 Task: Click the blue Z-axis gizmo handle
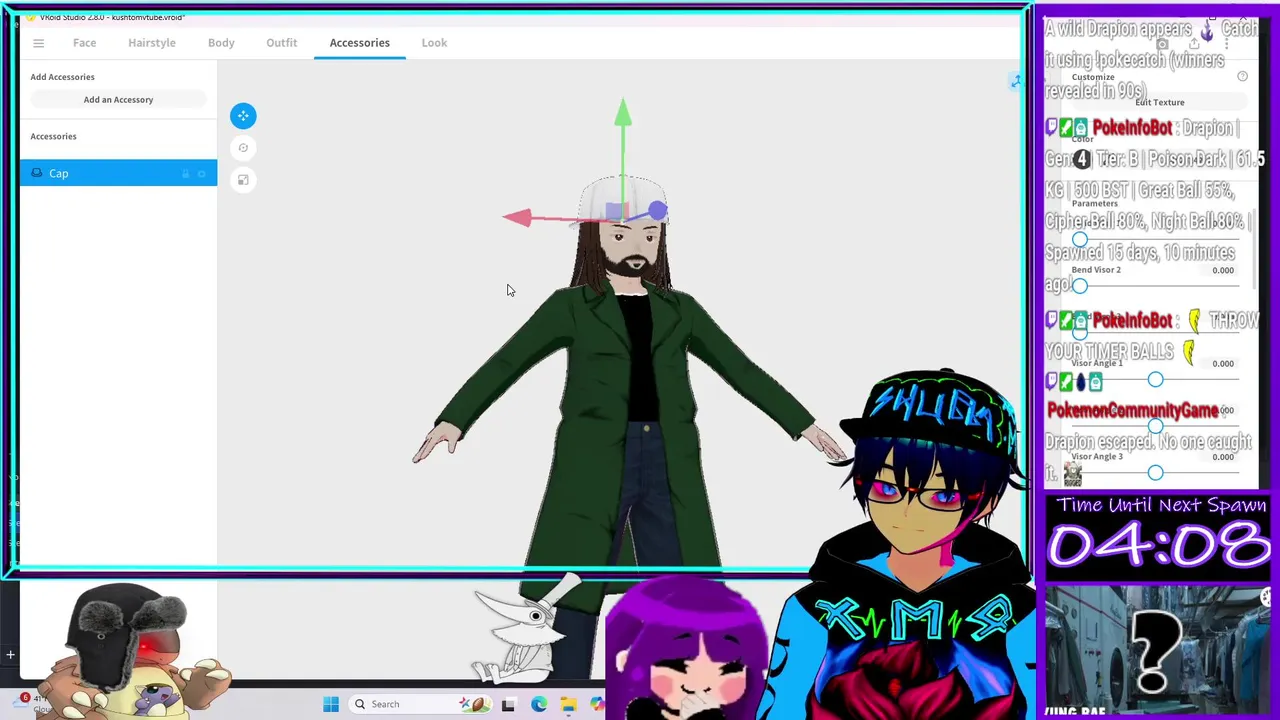[657, 210]
